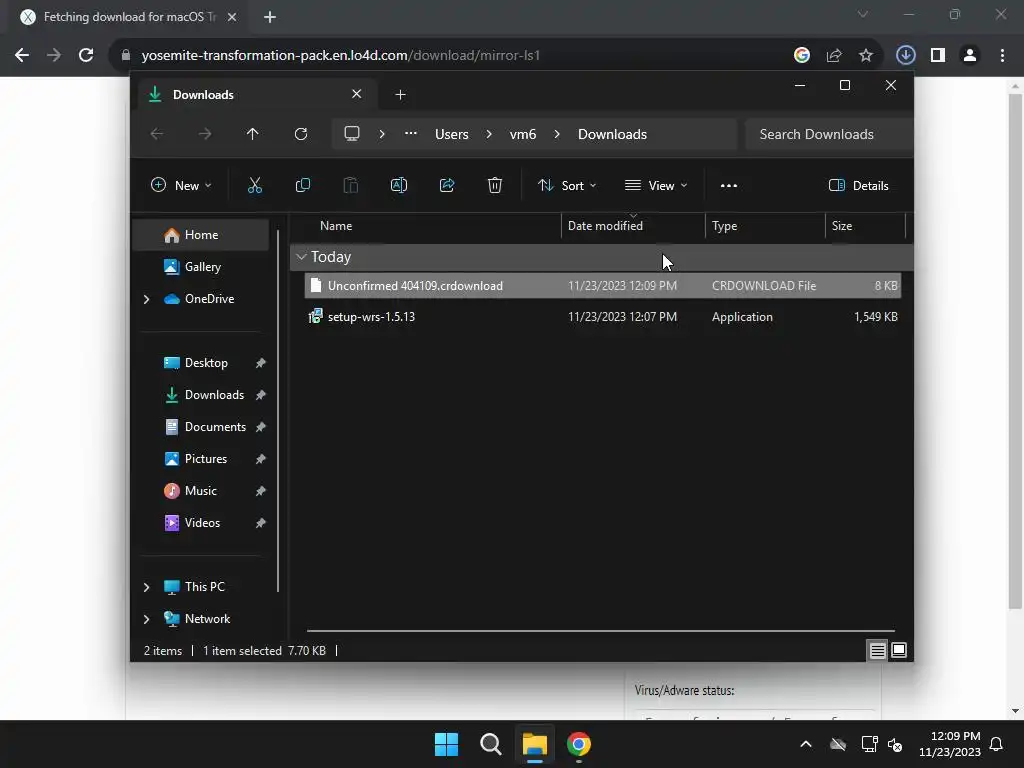
Task: Select Gallery in navigation pane
Action: point(201,266)
